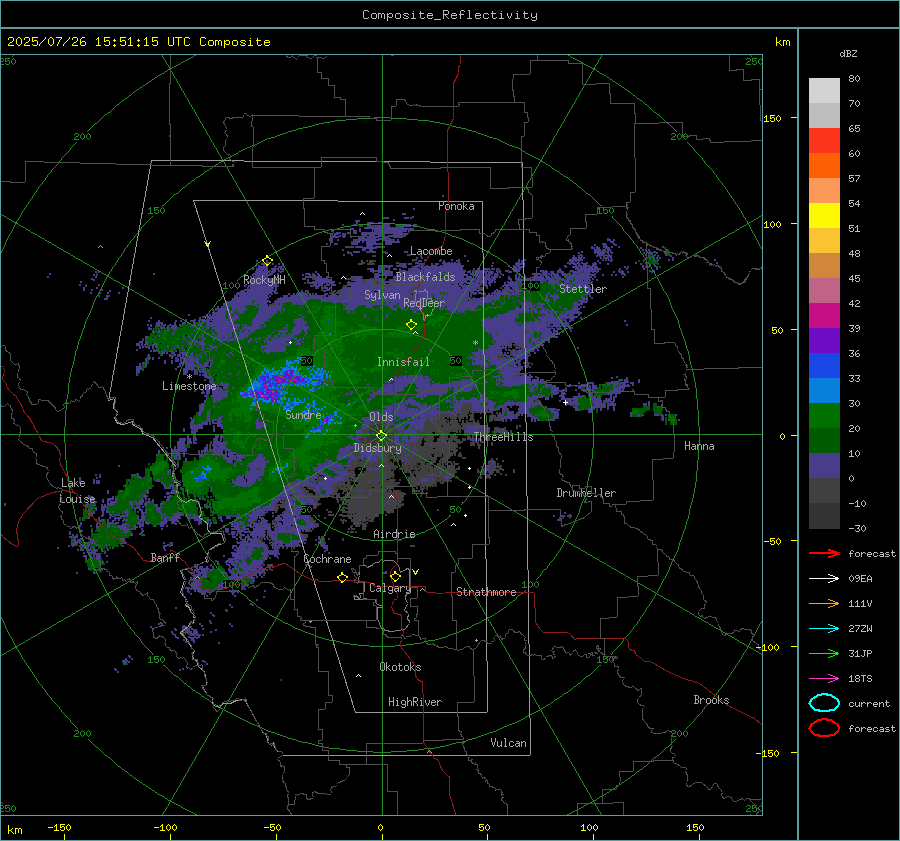900x841 pixels.
Task: Click the Brooks label
Action: 711,700
